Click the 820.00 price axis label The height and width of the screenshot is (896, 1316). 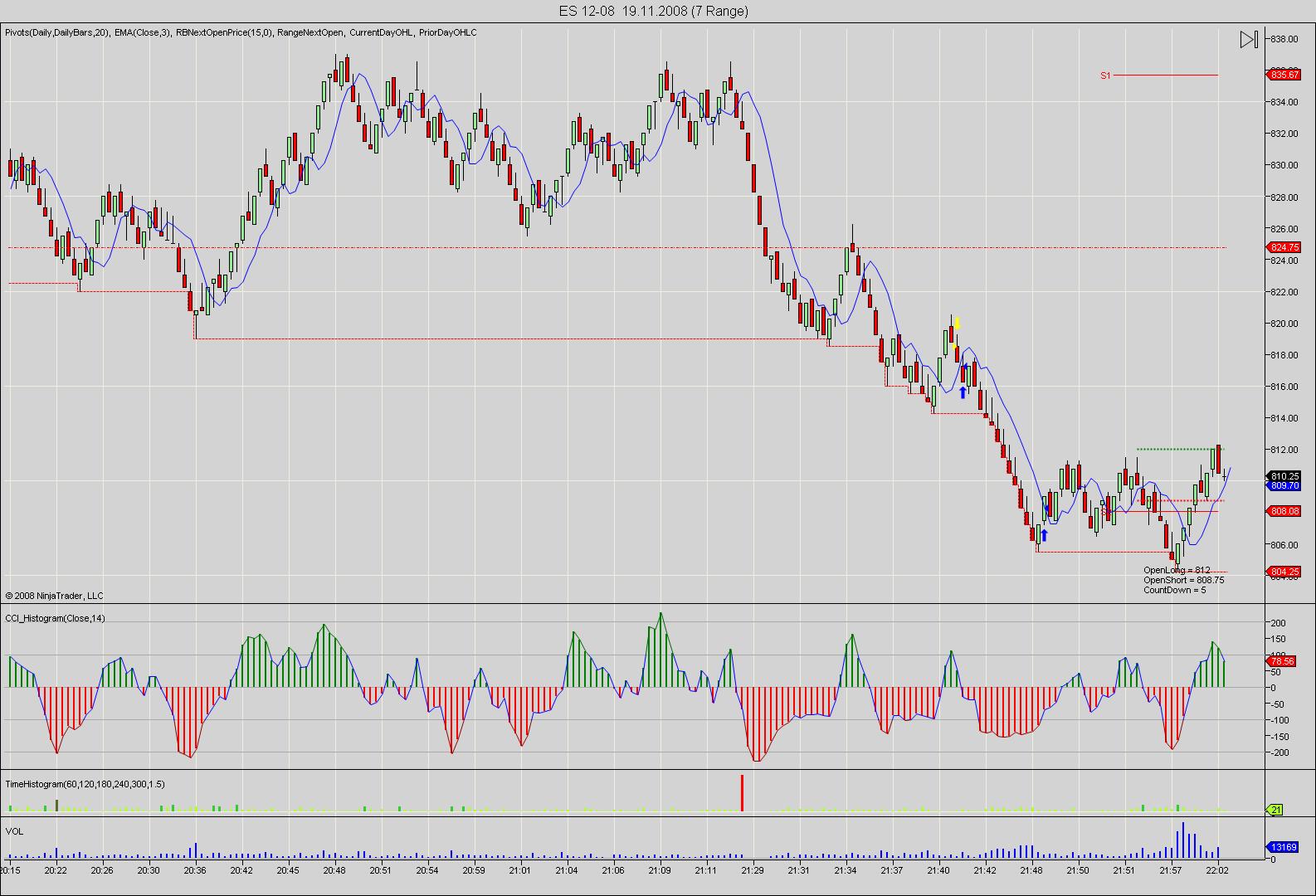pyautogui.click(x=1283, y=324)
